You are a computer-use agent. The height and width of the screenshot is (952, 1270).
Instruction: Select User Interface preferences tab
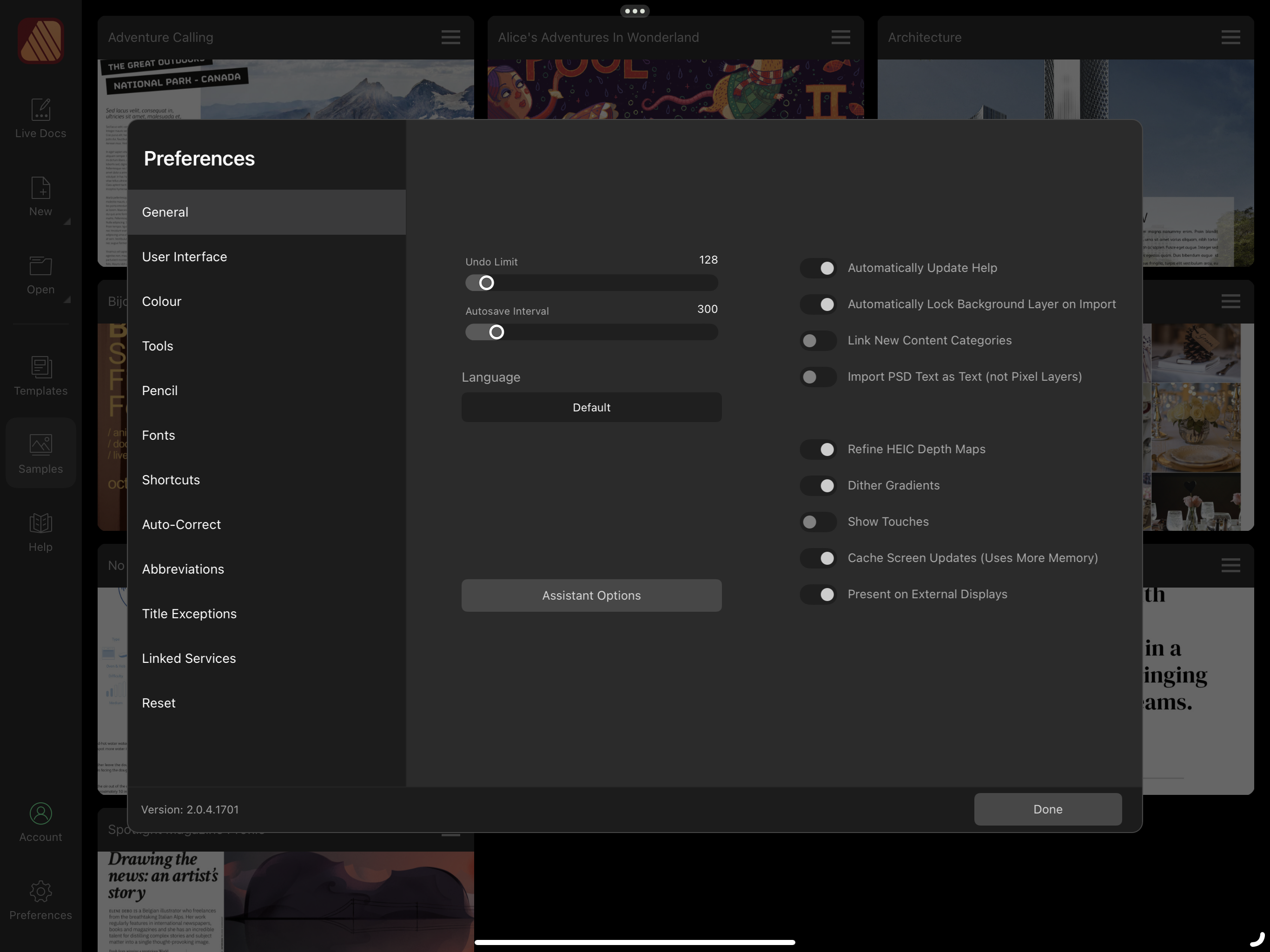[x=184, y=257]
